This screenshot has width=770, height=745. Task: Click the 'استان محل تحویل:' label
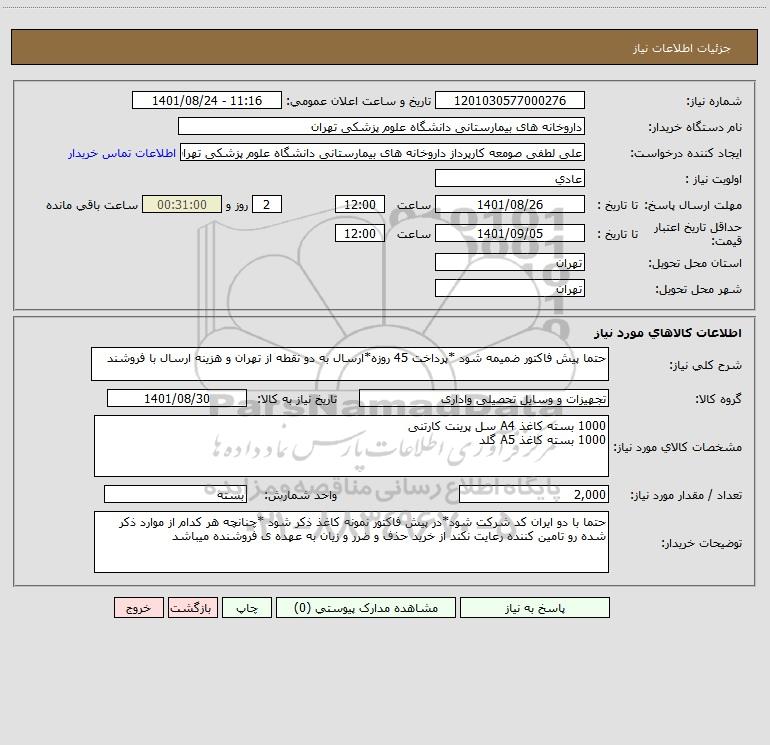[695, 263]
